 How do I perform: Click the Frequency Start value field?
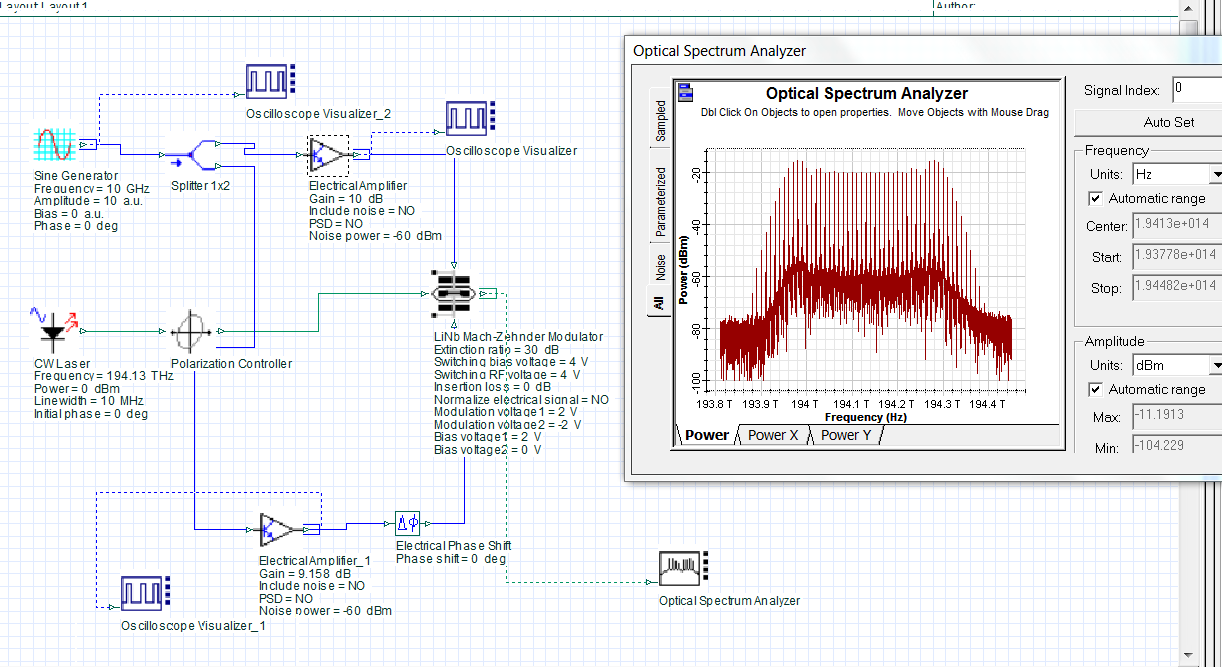(x=1176, y=256)
